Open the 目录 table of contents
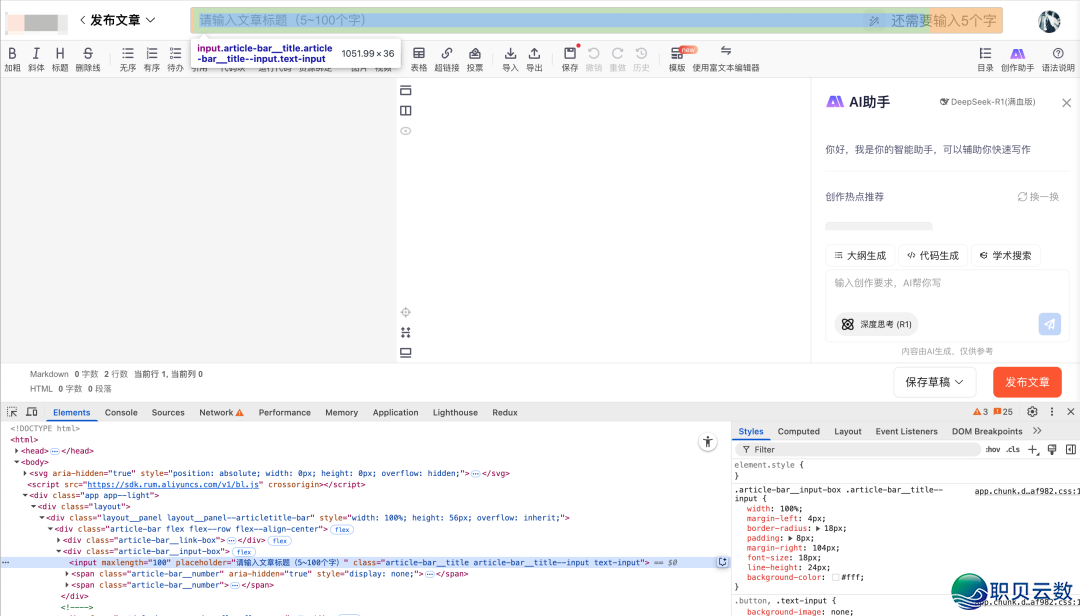Viewport: 1080px width, 616px height. pyautogui.click(x=985, y=54)
